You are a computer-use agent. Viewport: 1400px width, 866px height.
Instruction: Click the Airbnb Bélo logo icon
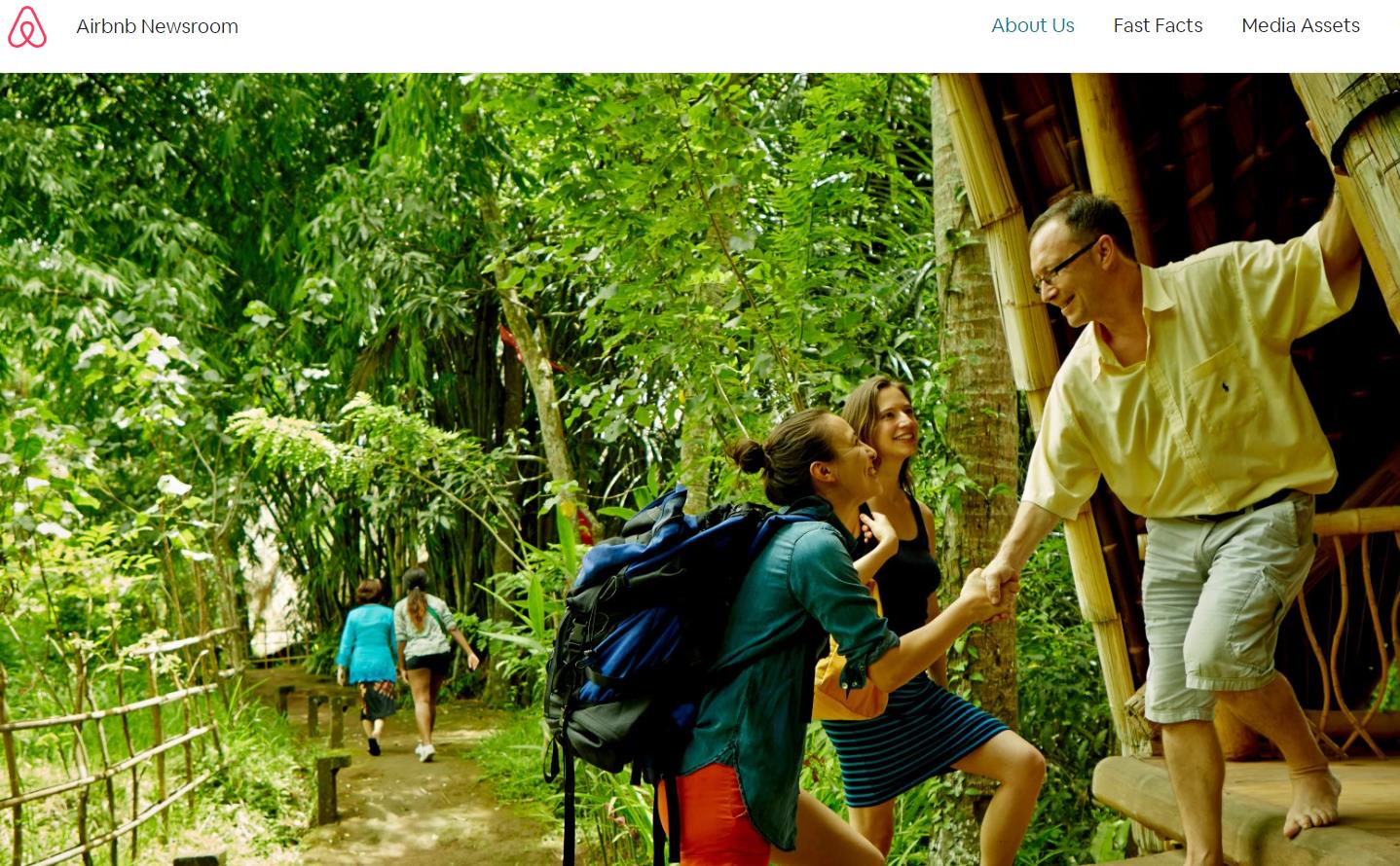27,27
